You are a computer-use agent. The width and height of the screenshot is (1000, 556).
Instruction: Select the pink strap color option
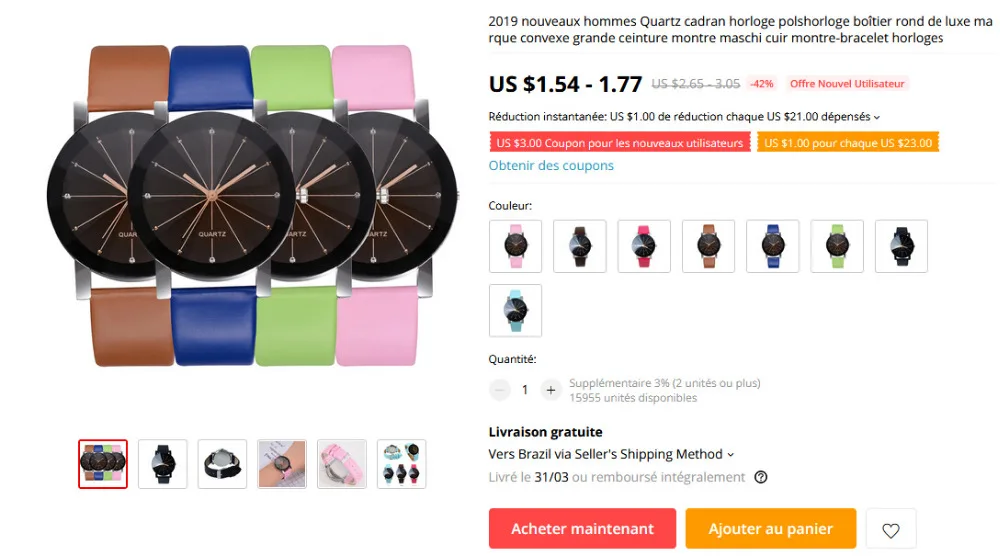click(515, 246)
